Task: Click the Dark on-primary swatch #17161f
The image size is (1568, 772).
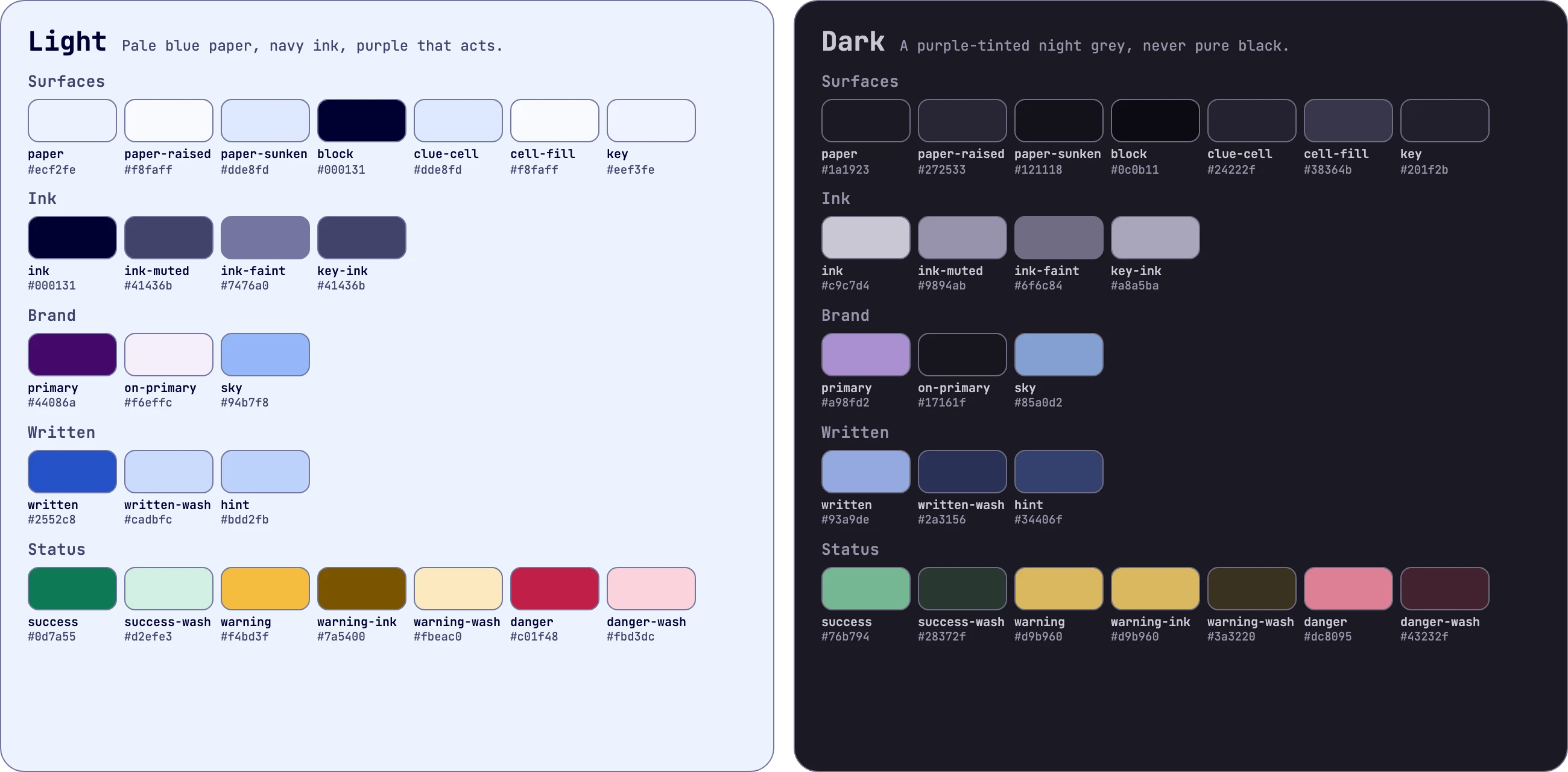Action: click(962, 355)
